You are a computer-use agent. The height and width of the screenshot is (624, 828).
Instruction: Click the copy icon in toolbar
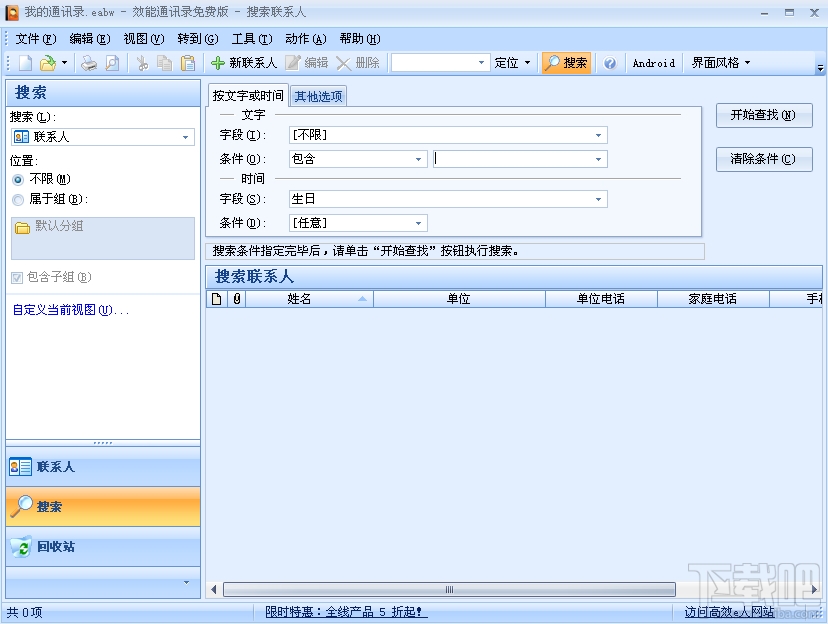(x=165, y=63)
